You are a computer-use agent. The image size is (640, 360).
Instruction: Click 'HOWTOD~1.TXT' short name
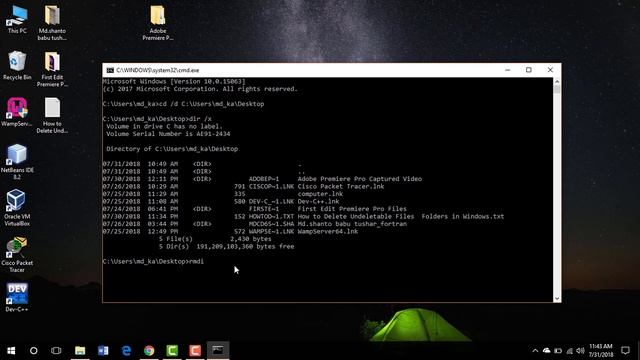point(271,216)
